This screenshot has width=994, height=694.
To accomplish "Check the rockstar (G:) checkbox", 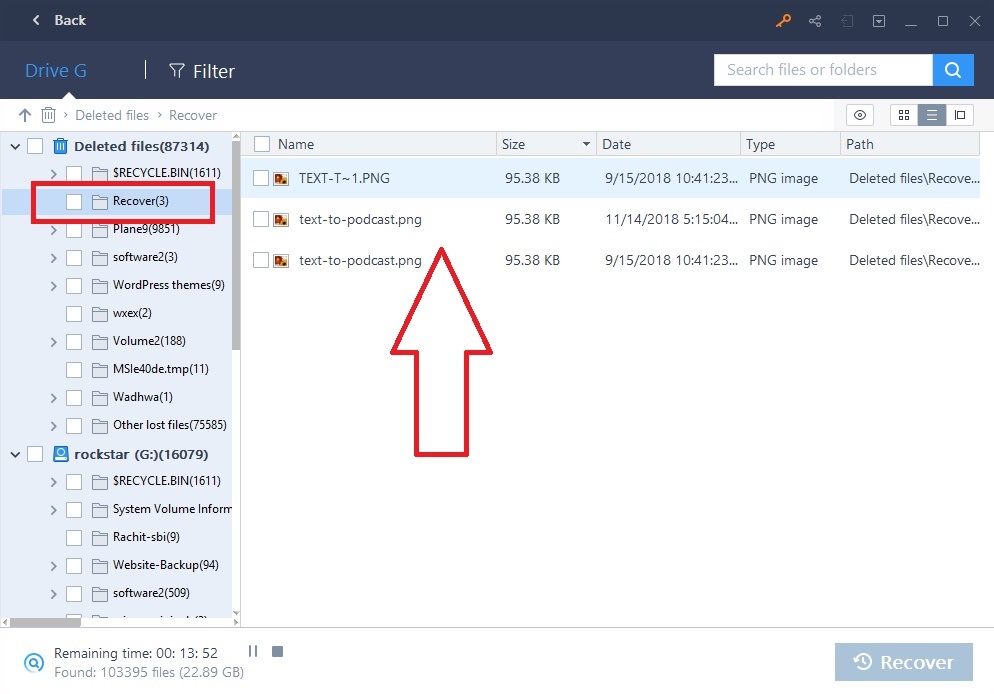I will click(x=35, y=454).
